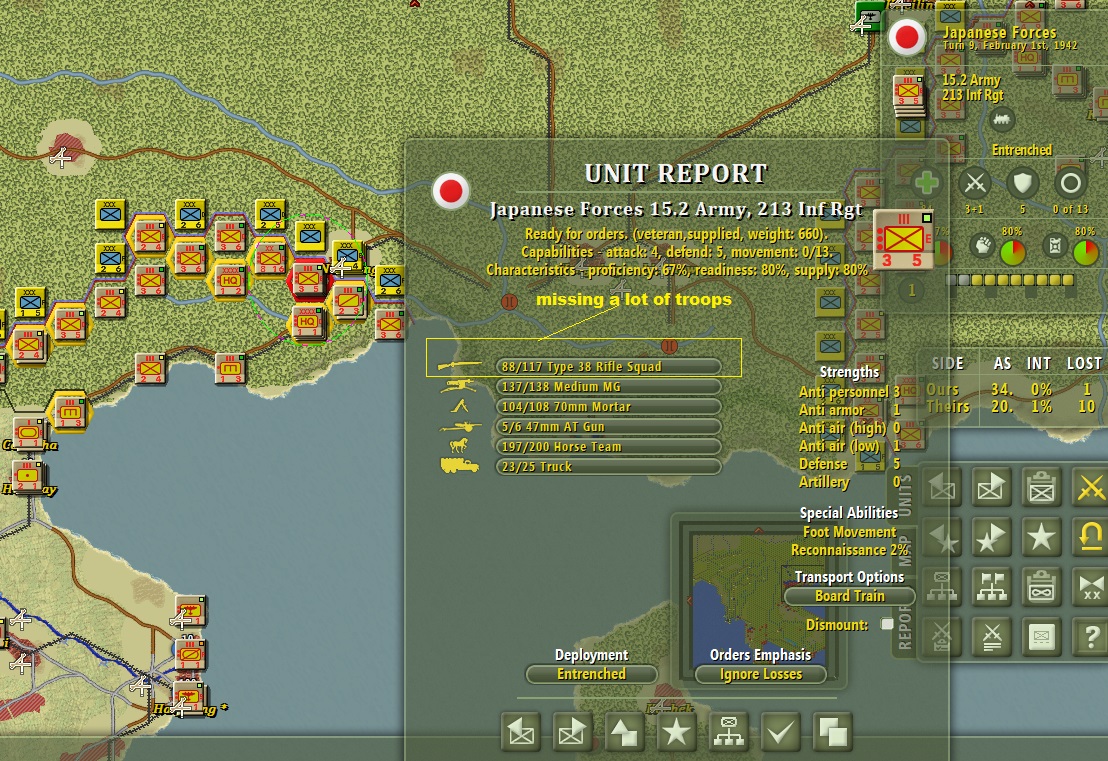Open unit clipboard report icon in side panel
Screen dimensions: 1108x761
pos(1041,486)
